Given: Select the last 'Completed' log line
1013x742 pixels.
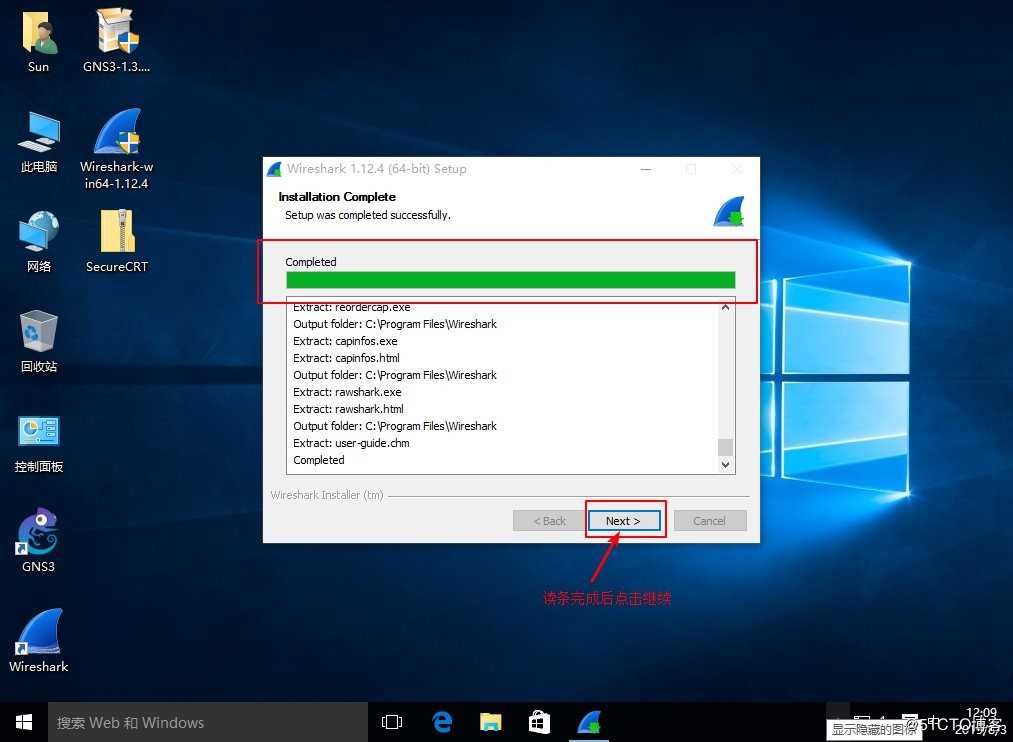Looking at the screenshot, I should point(319,460).
